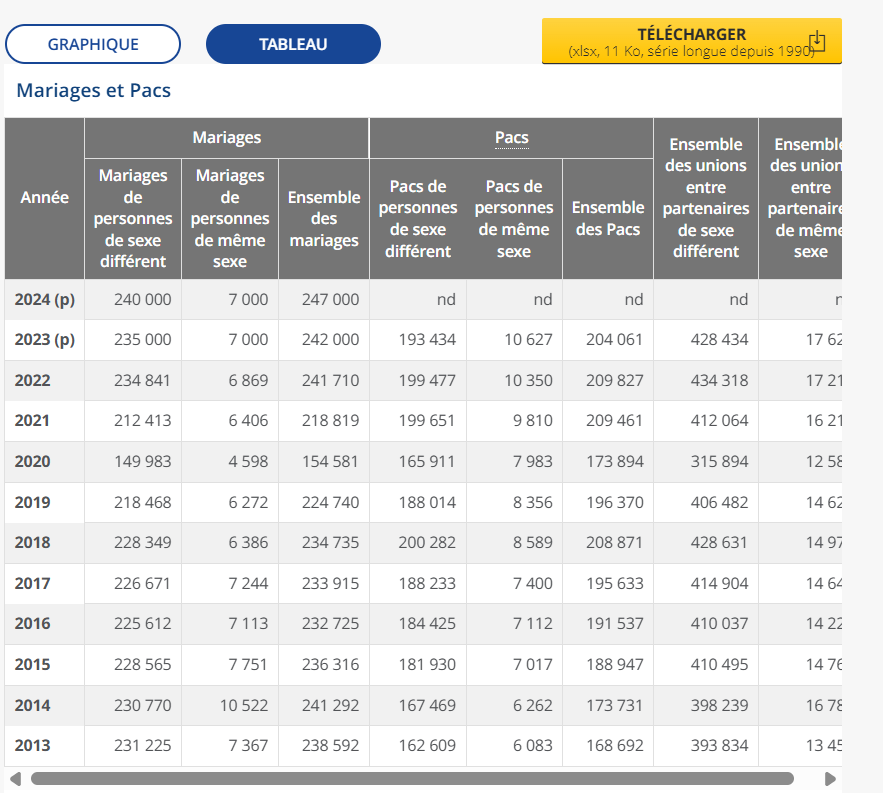
Task: Select the 2024 (p) row header
Action: pyautogui.click(x=45, y=299)
